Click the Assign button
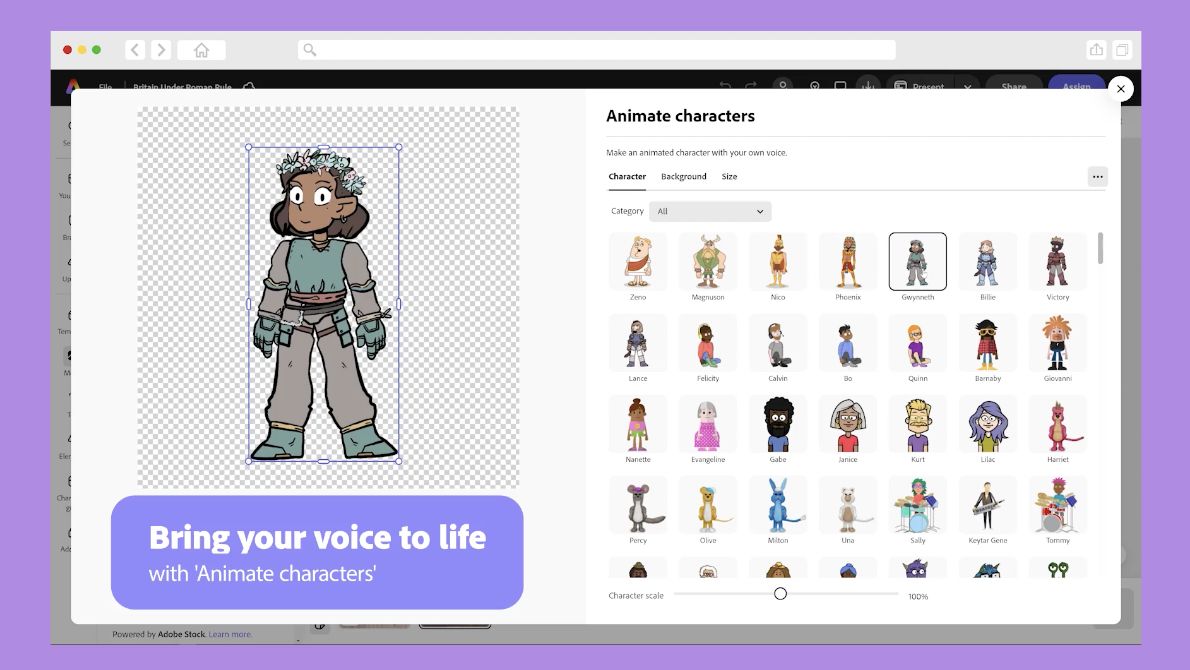 [1076, 86]
